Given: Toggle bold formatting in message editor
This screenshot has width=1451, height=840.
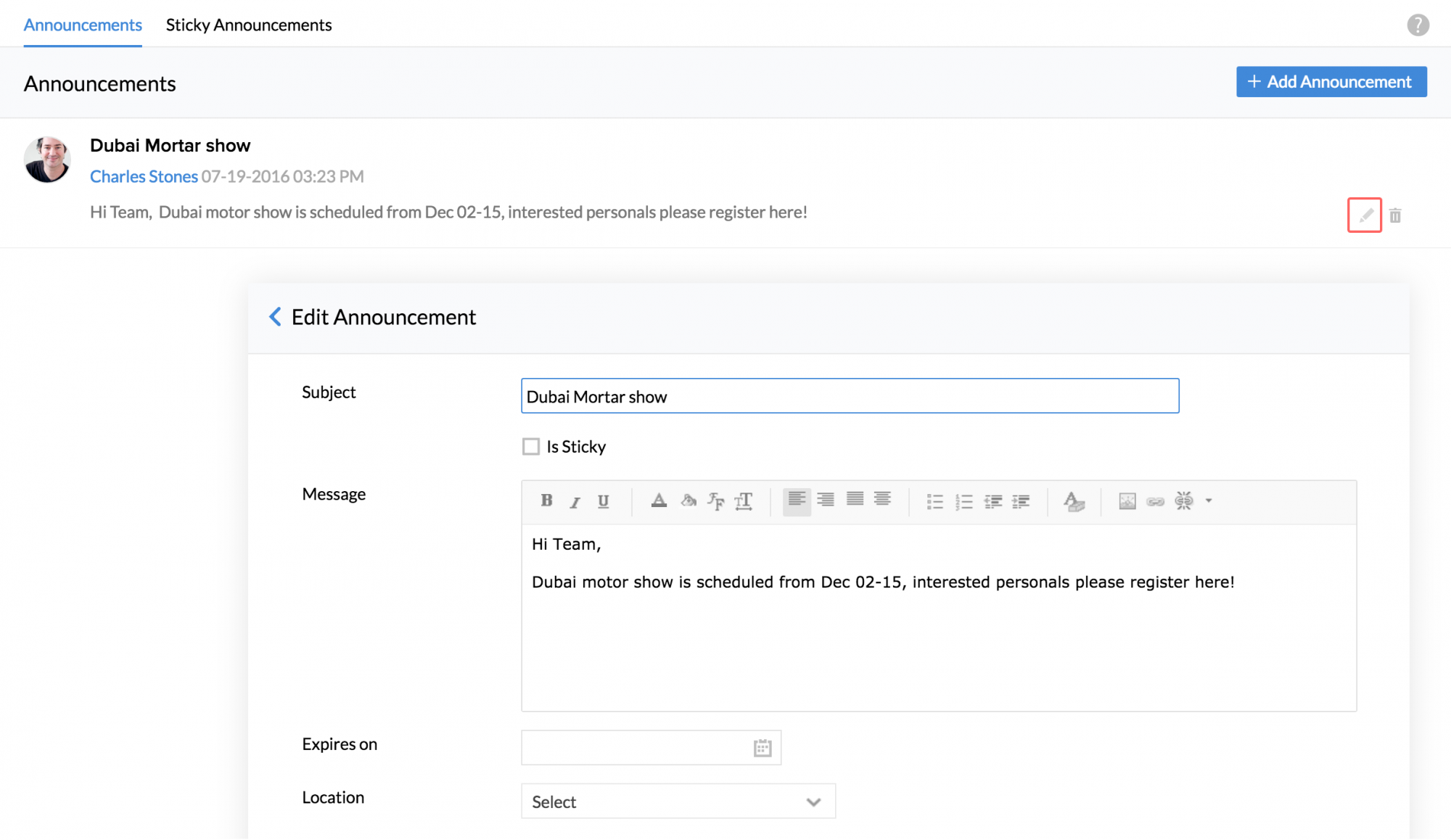Looking at the screenshot, I should pyautogui.click(x=546, y=501).
